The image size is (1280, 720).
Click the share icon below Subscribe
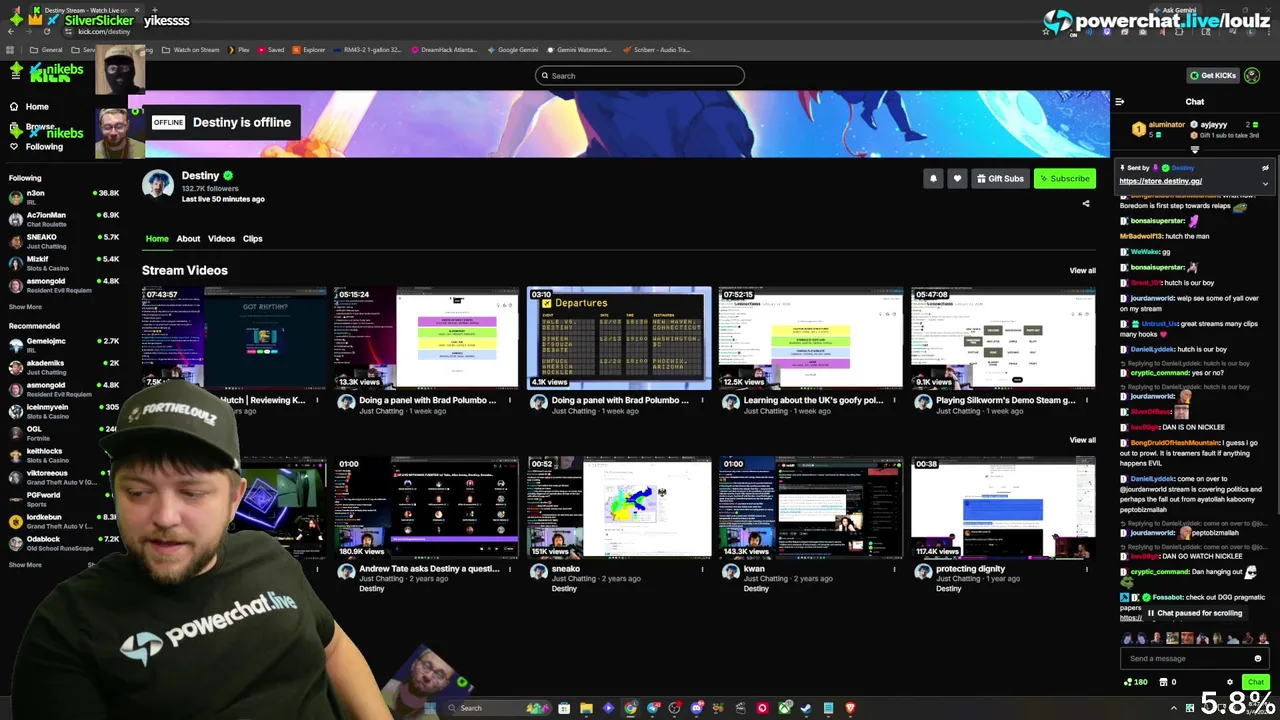[x=1086, y=204]
